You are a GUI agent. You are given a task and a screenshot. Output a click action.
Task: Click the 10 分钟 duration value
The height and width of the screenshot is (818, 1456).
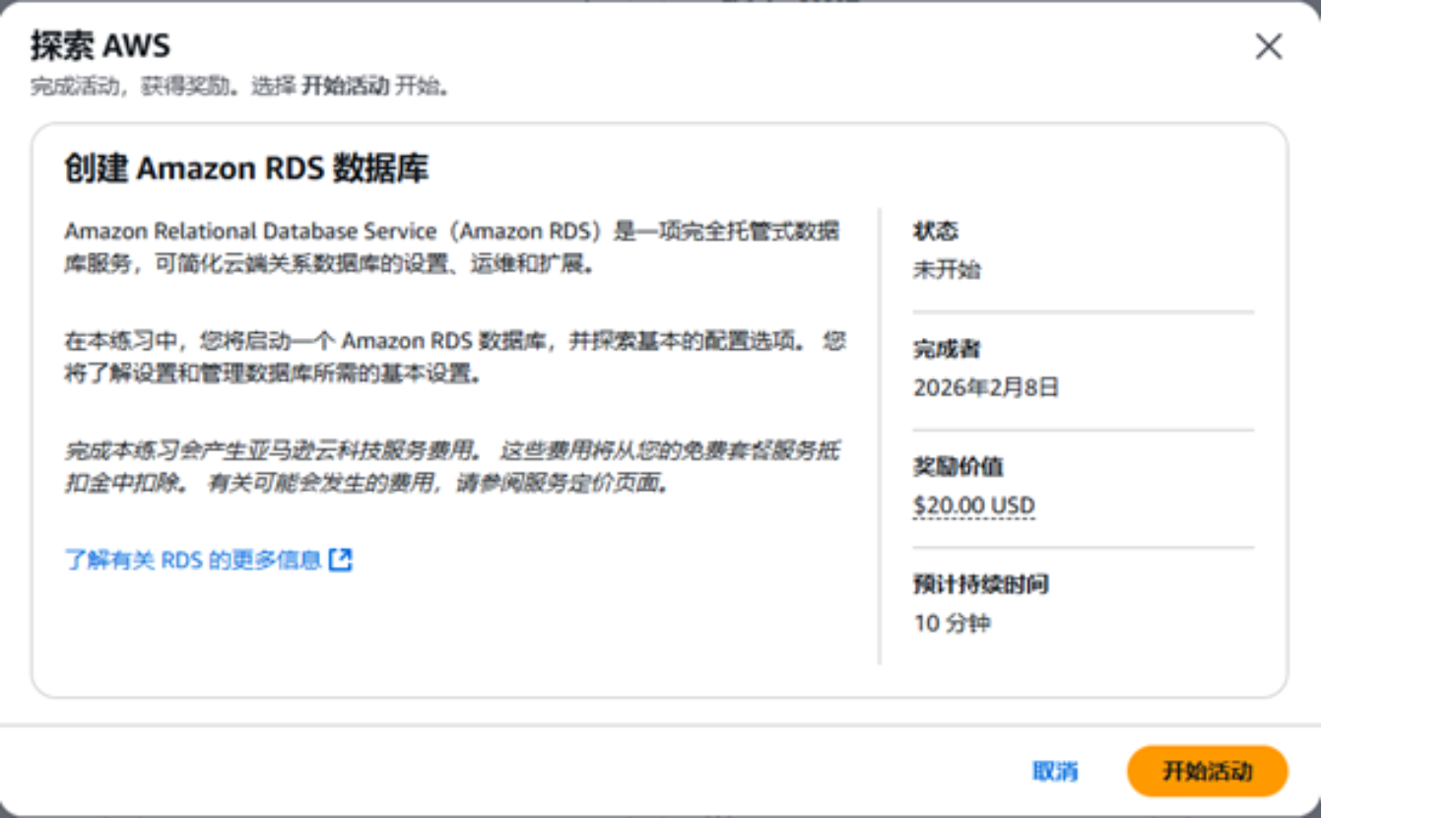(952, 623)
